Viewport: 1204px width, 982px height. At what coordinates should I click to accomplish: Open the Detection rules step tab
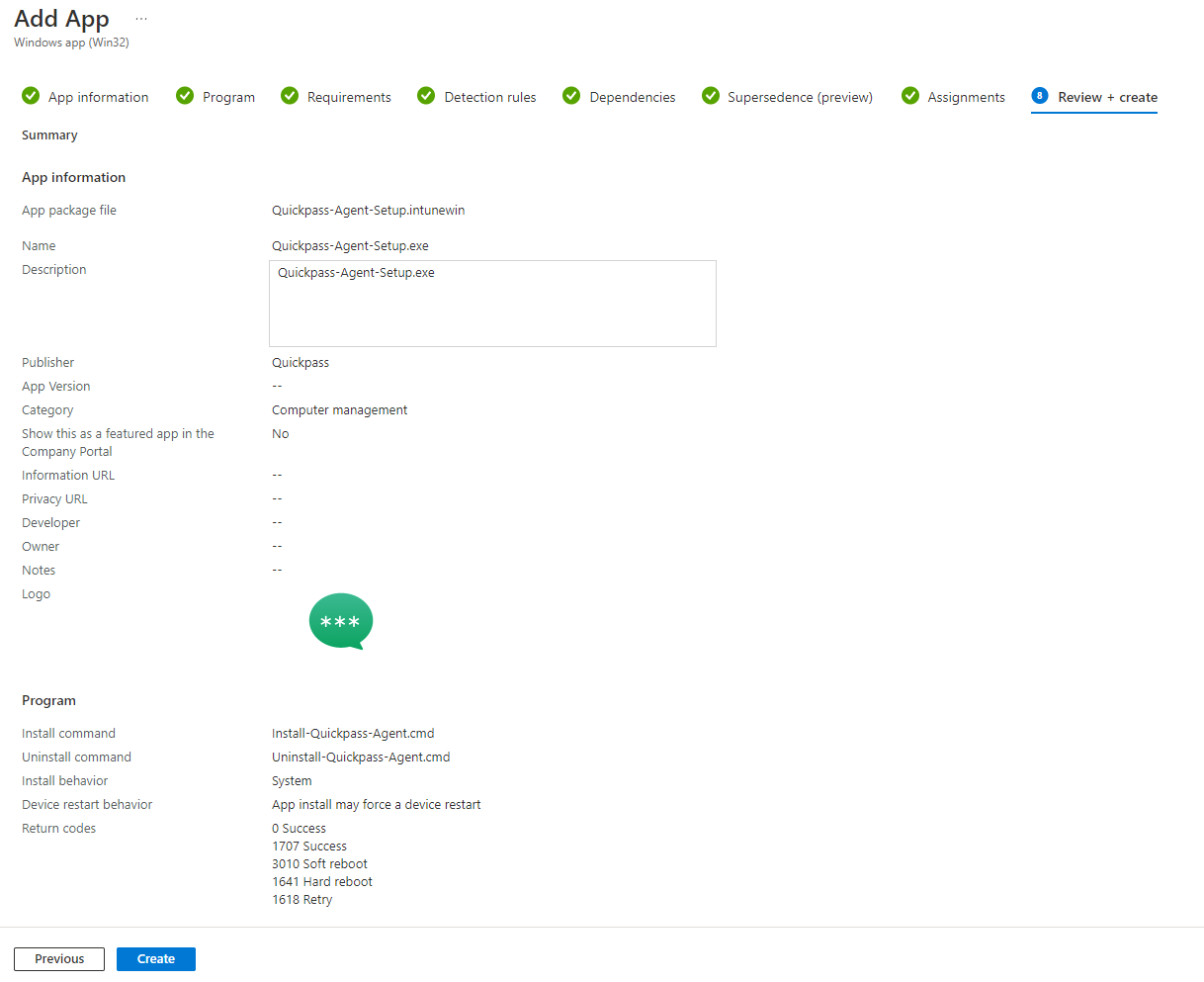click(477, 97)
